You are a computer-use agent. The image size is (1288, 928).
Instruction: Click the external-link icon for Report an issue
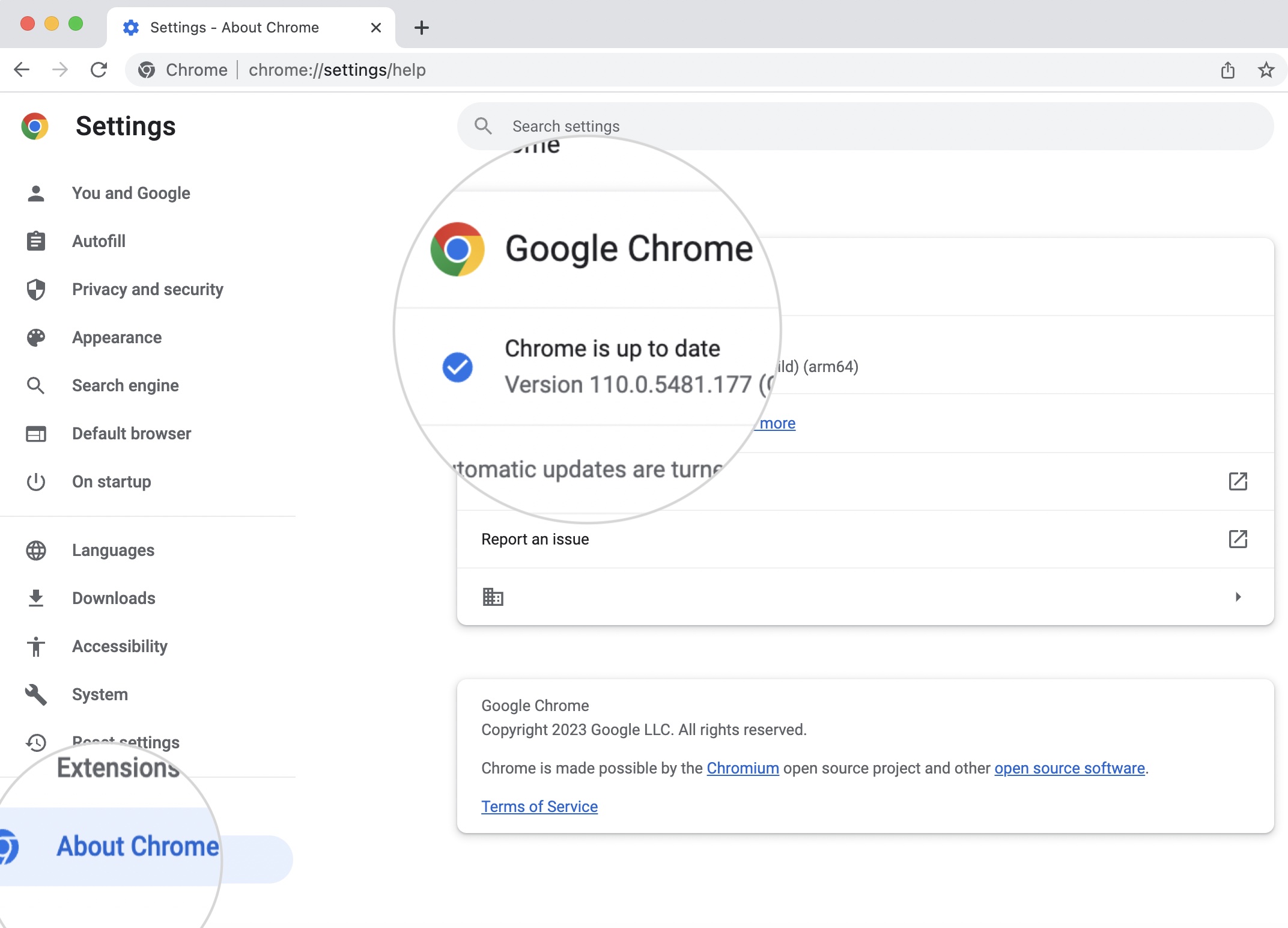coord(1238,539)
